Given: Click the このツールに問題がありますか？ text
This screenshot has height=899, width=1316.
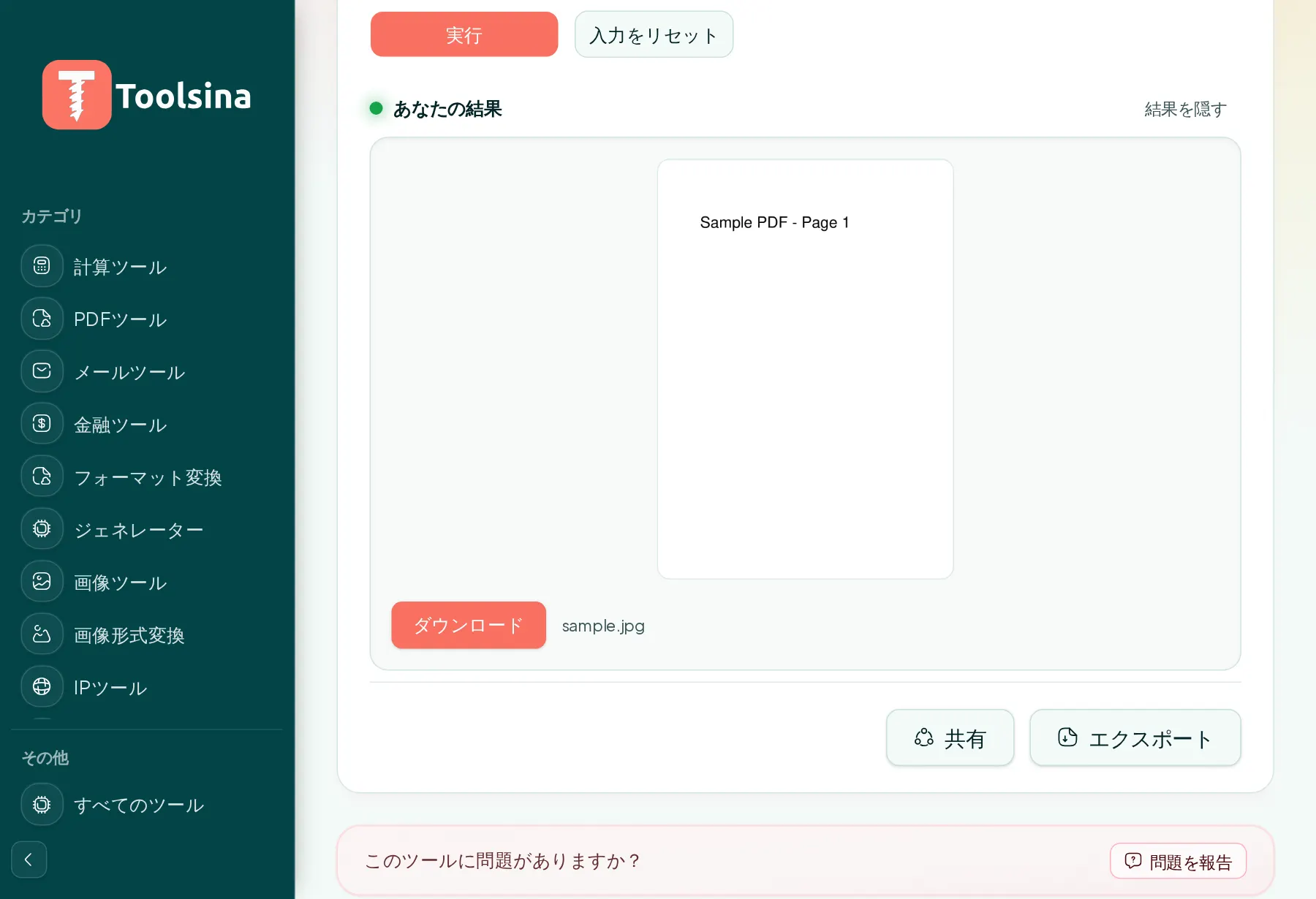Looking at the screenshot, I should click(502, 861).
